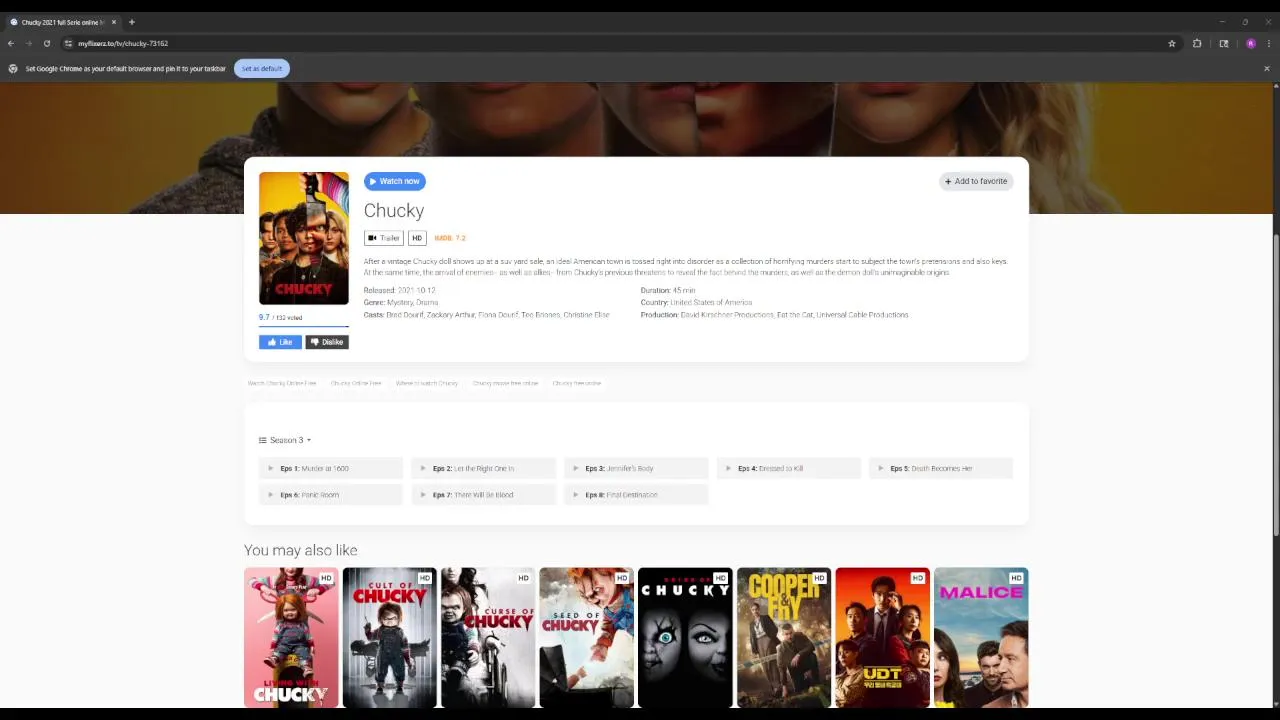This screenshot has width=1280, height=720.
Task: Open Malice poster
Action: 981,638
